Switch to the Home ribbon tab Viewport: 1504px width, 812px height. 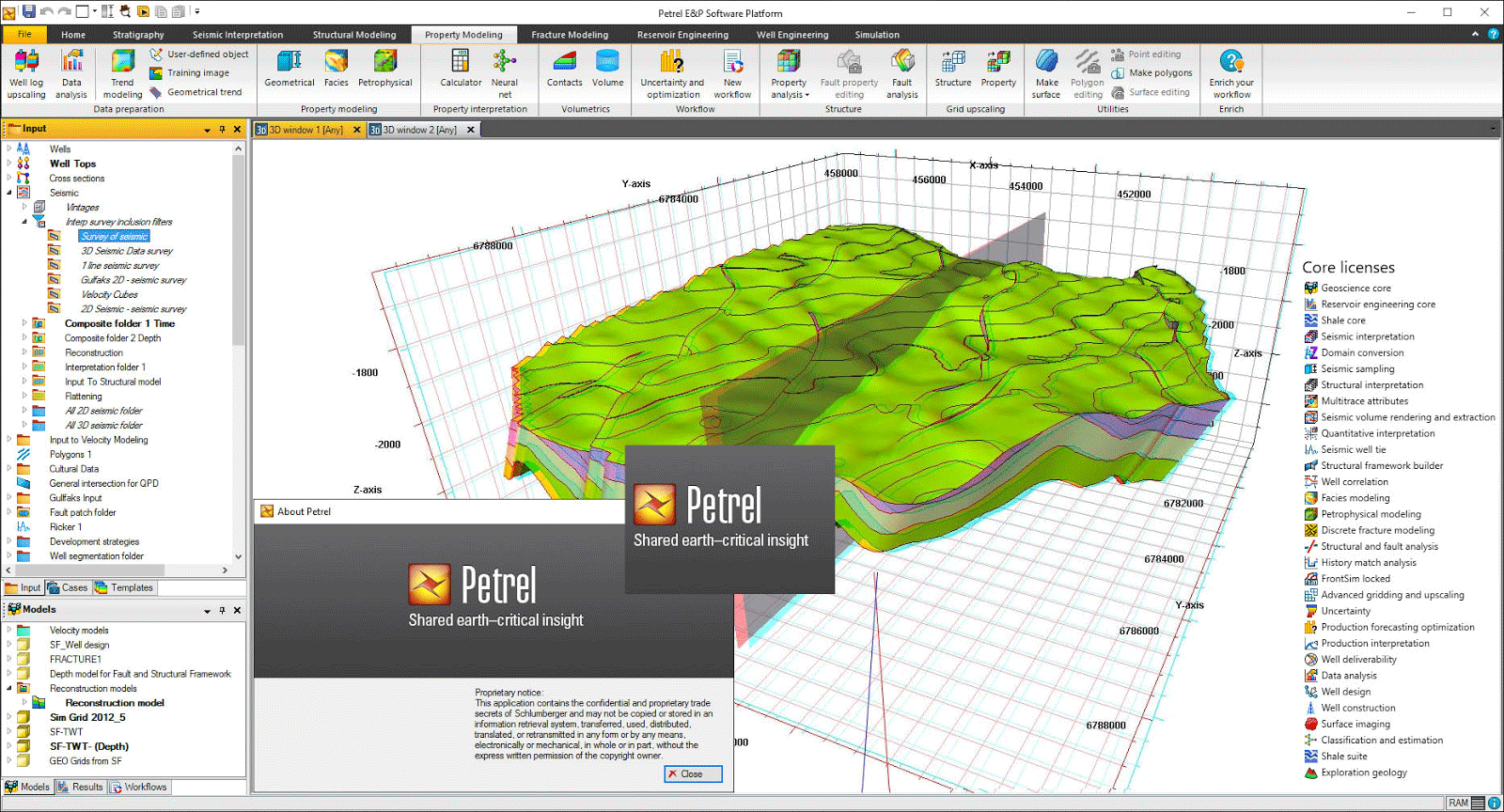[x=73, y=35]
